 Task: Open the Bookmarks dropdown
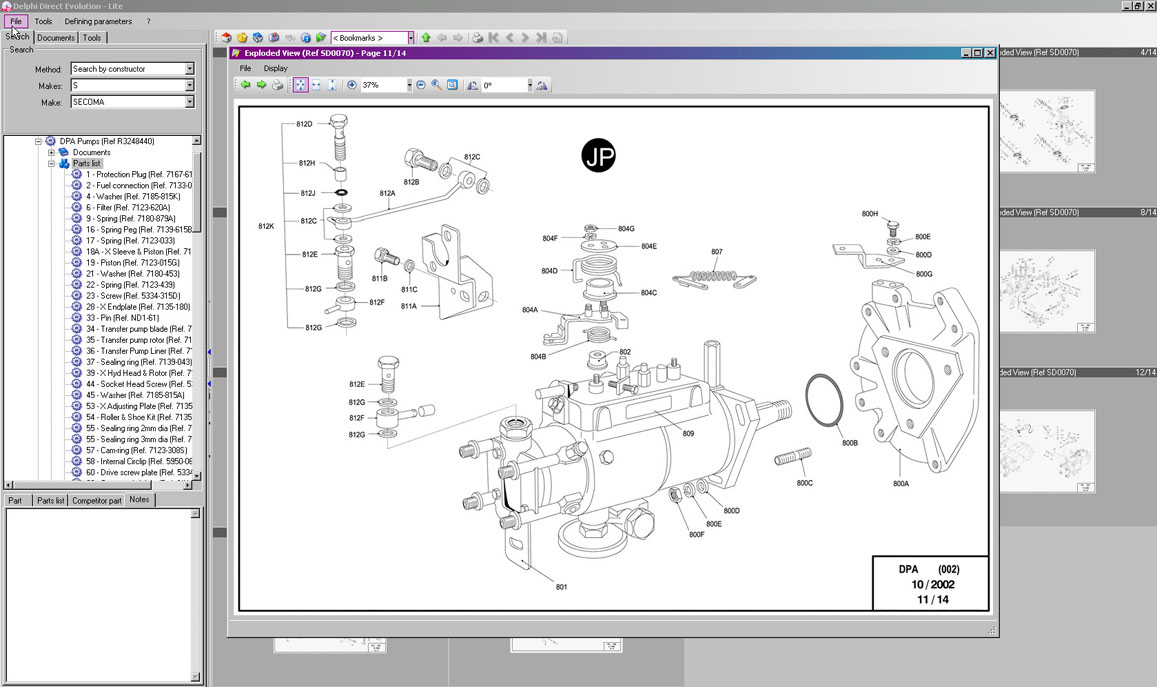coord(370,38)
